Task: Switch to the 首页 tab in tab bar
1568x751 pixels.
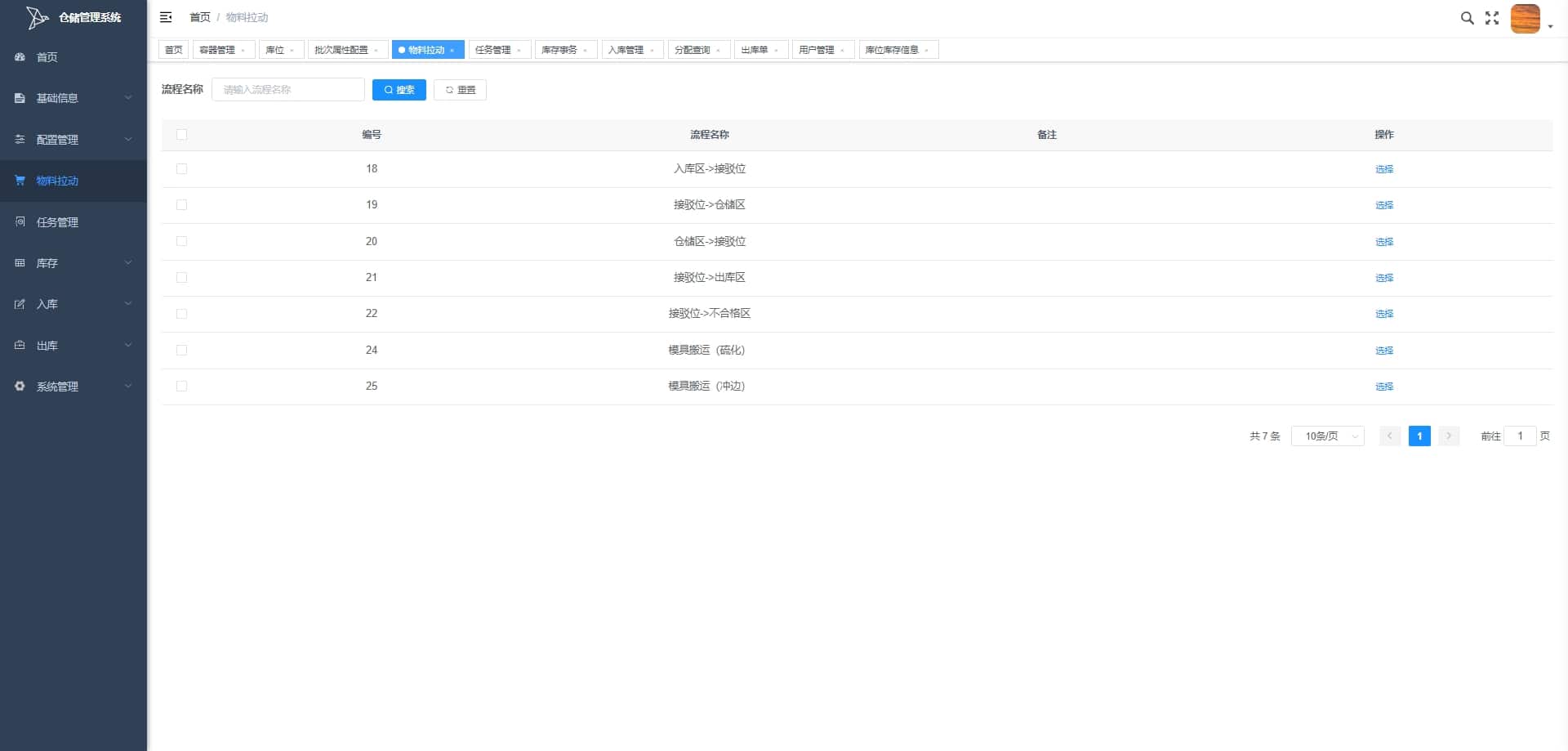Action: click(174, 50)
